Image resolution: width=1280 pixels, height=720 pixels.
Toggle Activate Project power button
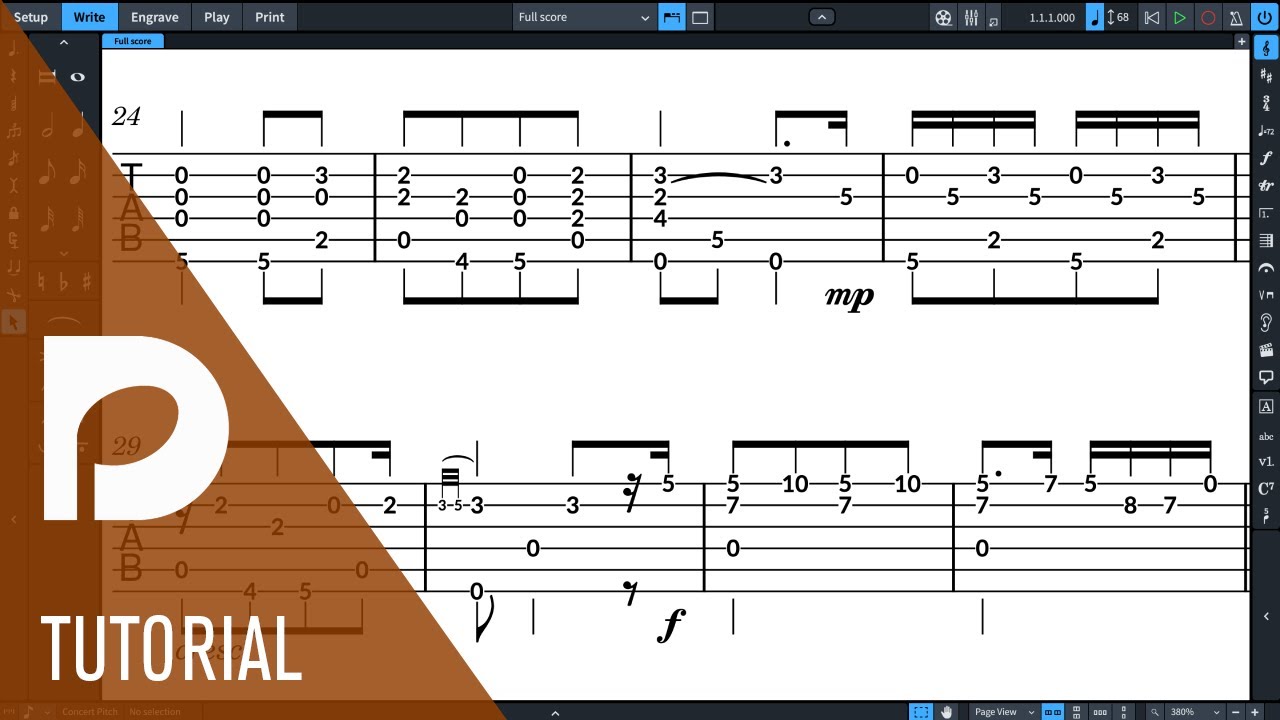point(1266,17)
